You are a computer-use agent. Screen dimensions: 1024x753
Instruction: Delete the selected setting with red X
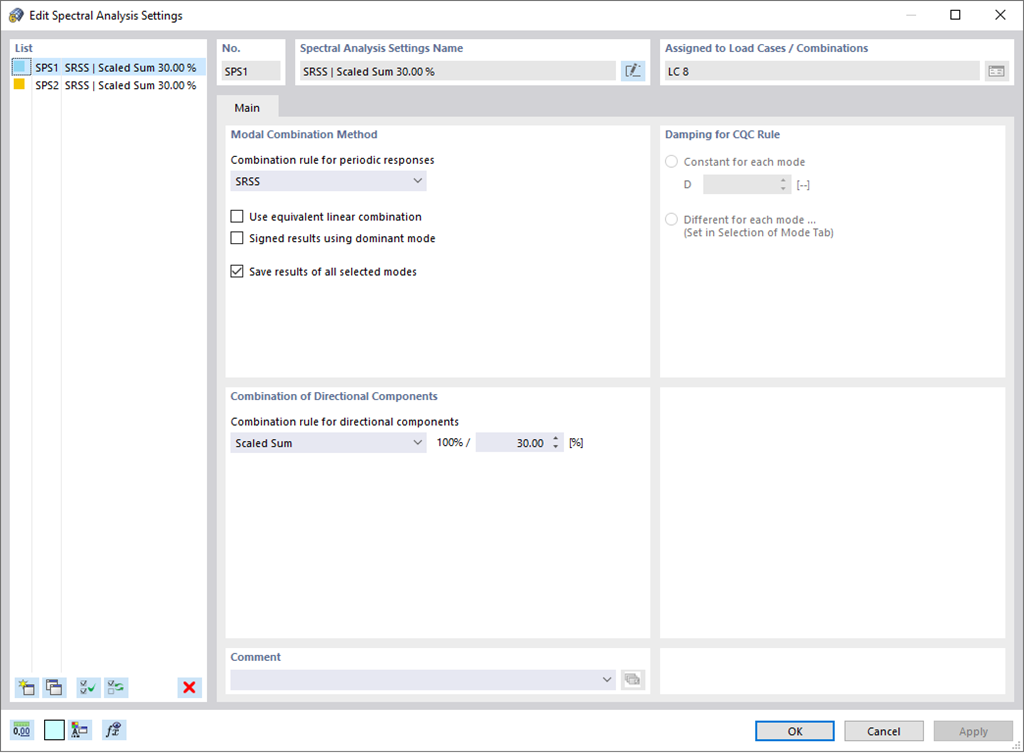click(x=189, y=687)
